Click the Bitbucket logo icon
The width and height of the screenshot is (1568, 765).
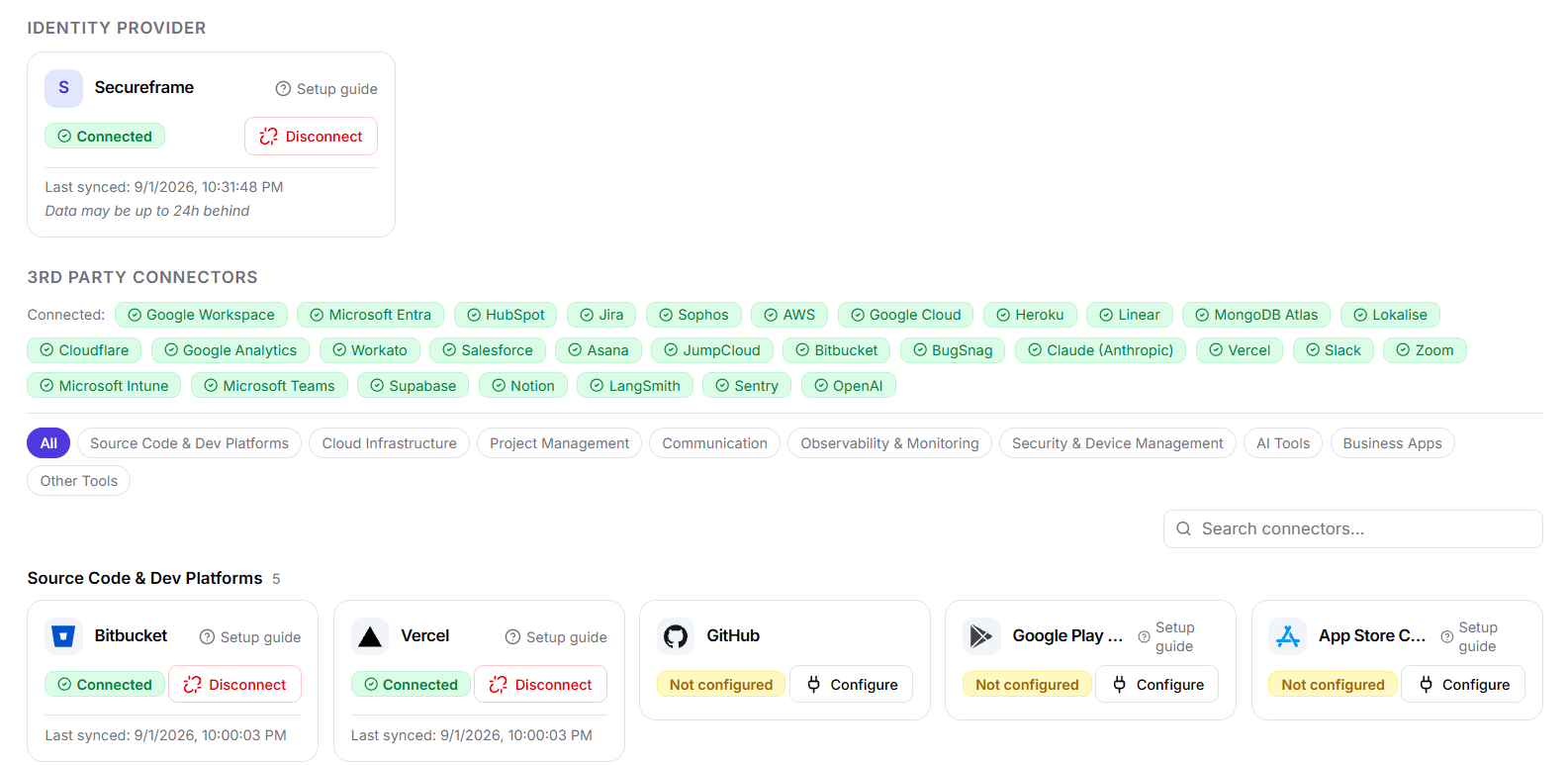[x=63, y=636]
